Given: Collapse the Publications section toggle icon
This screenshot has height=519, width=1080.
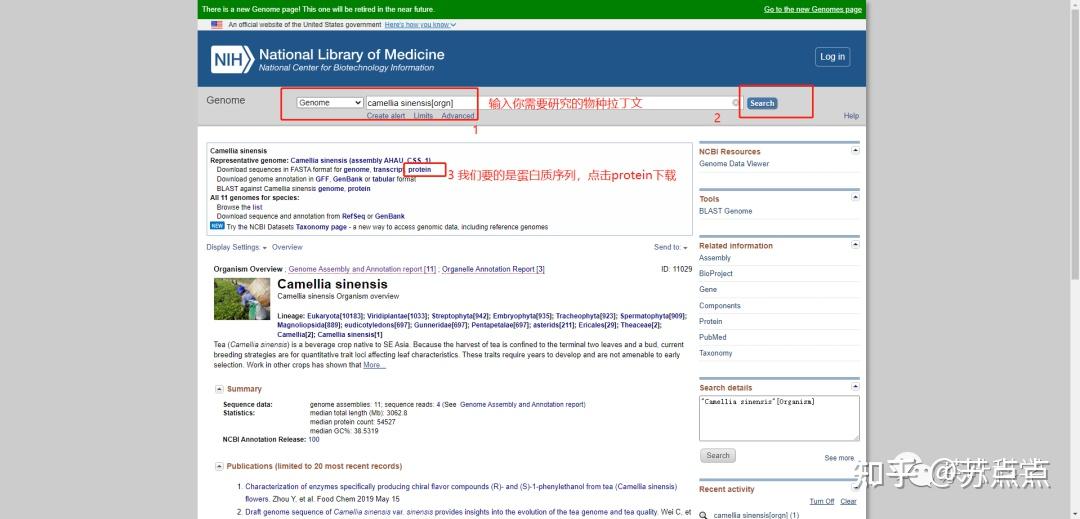Looking at the screenshot, I should point(219,466).
